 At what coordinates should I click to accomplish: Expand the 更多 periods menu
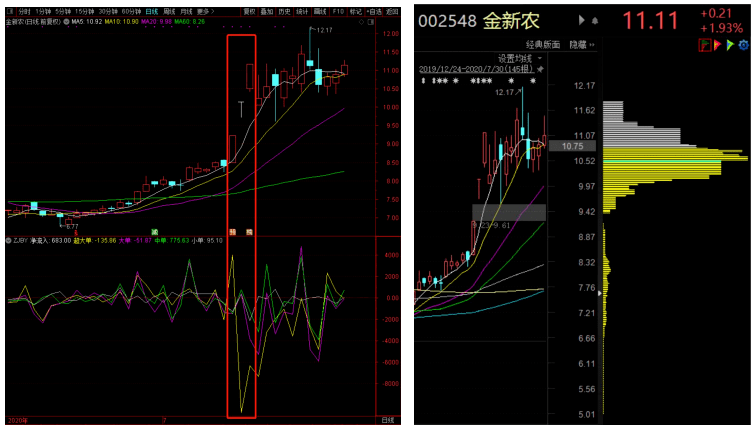pos(205,11)
